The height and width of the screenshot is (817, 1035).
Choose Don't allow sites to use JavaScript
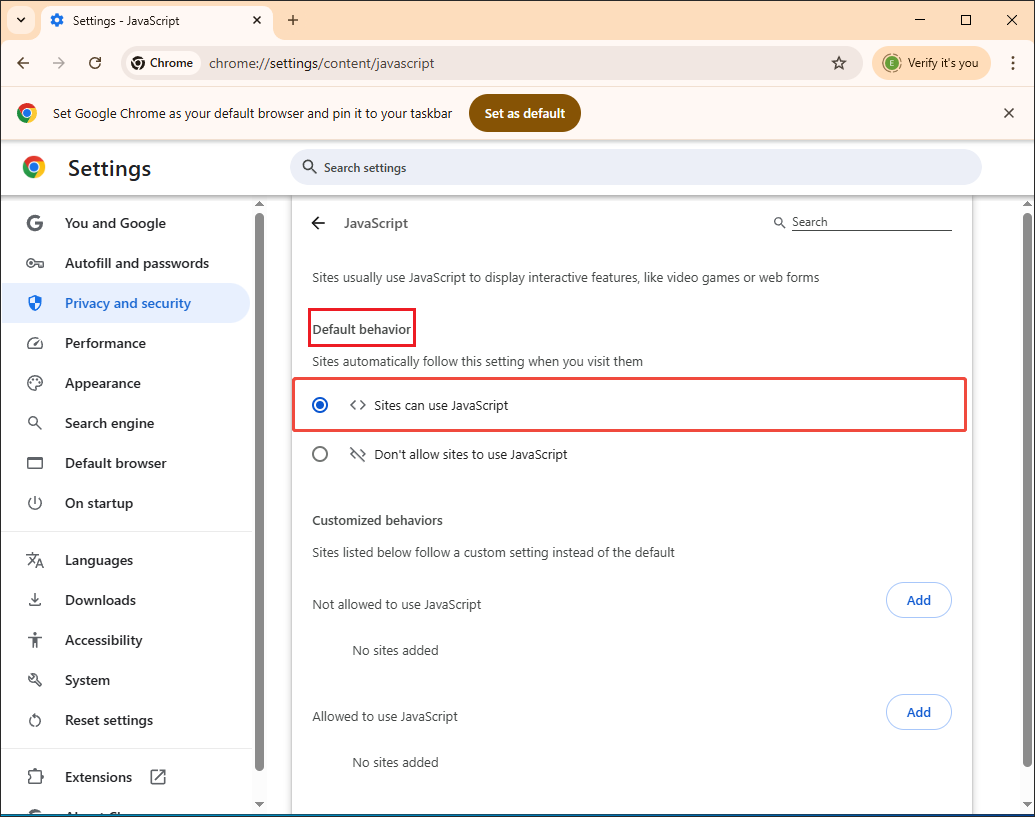tap(320, 454)
